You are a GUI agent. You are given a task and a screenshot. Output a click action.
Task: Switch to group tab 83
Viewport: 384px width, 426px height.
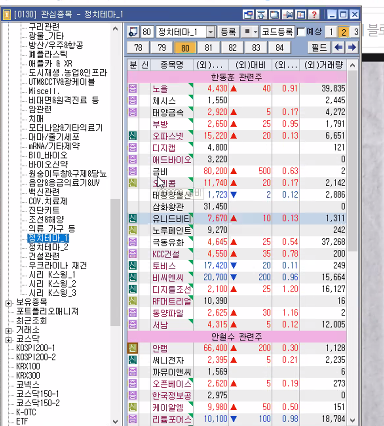(256, 48)
